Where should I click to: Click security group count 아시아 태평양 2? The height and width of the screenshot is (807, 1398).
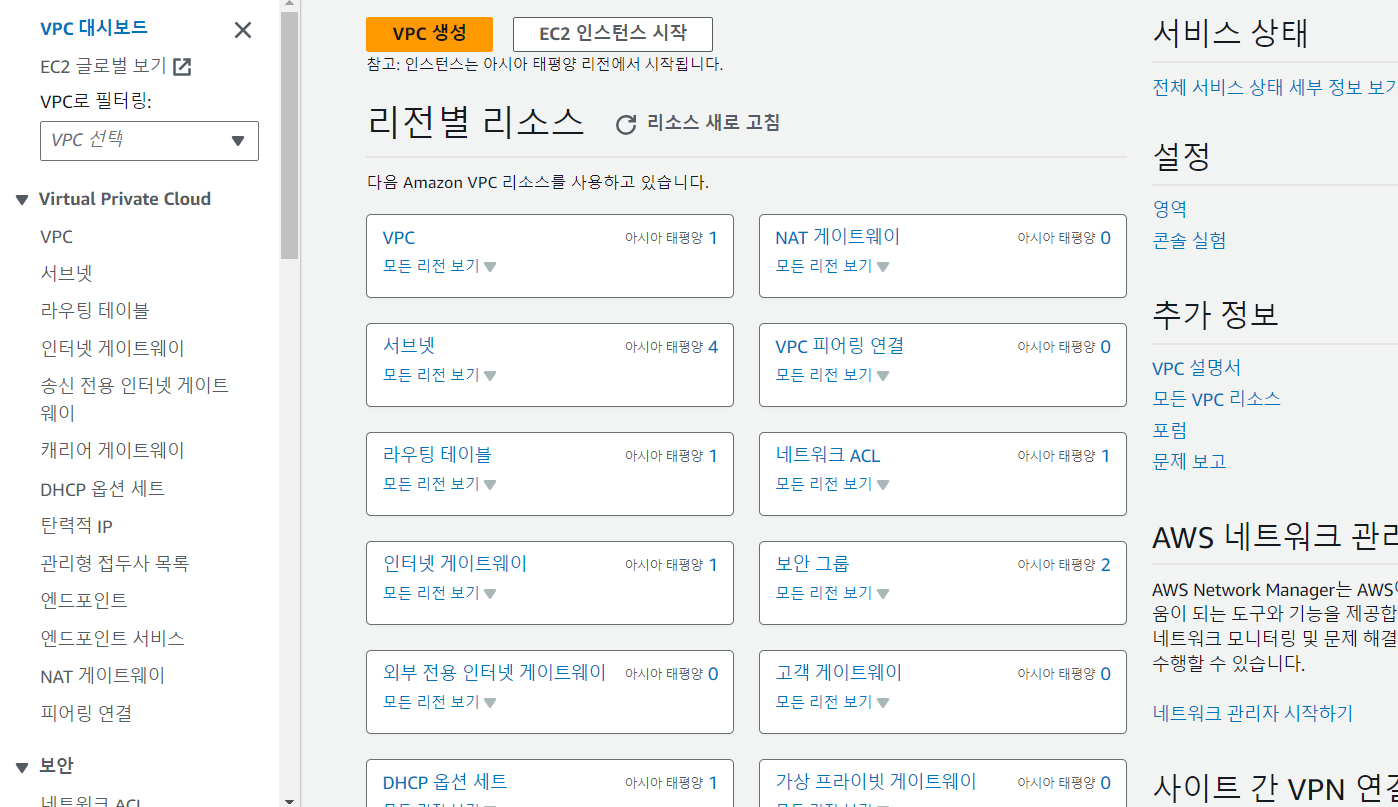point(1064,565)
